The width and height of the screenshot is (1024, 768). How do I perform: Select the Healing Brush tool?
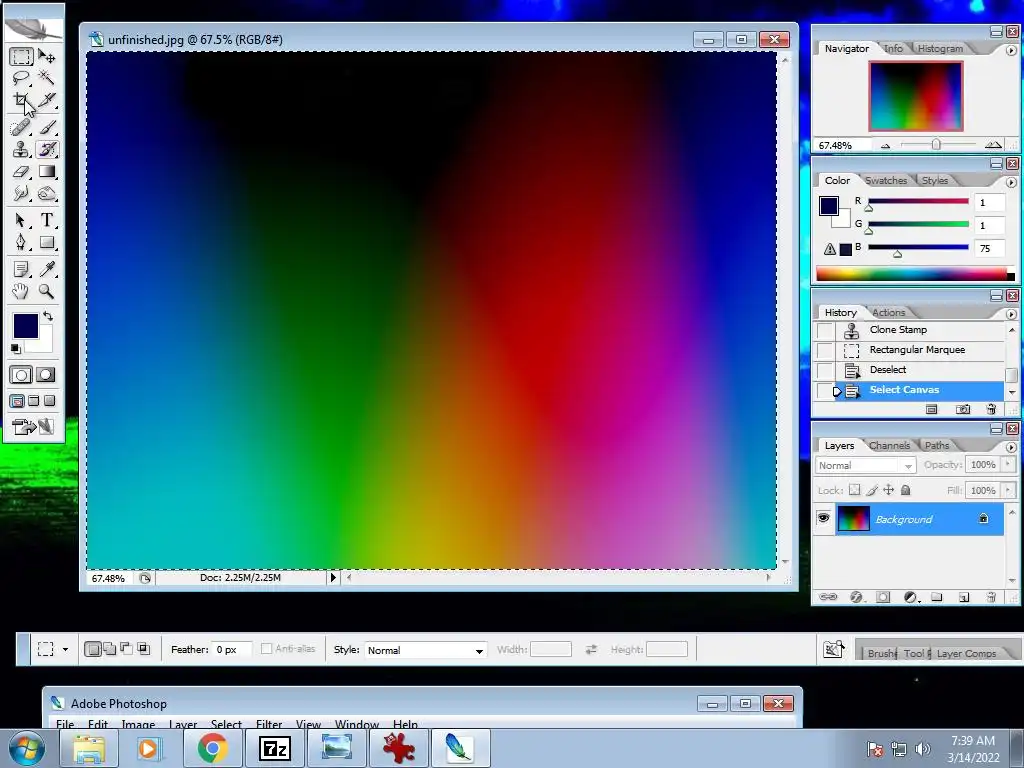(21, 127)
